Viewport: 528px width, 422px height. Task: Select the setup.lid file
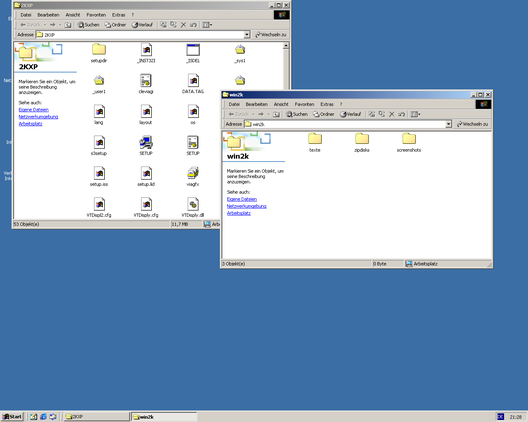tap(146, 173)
